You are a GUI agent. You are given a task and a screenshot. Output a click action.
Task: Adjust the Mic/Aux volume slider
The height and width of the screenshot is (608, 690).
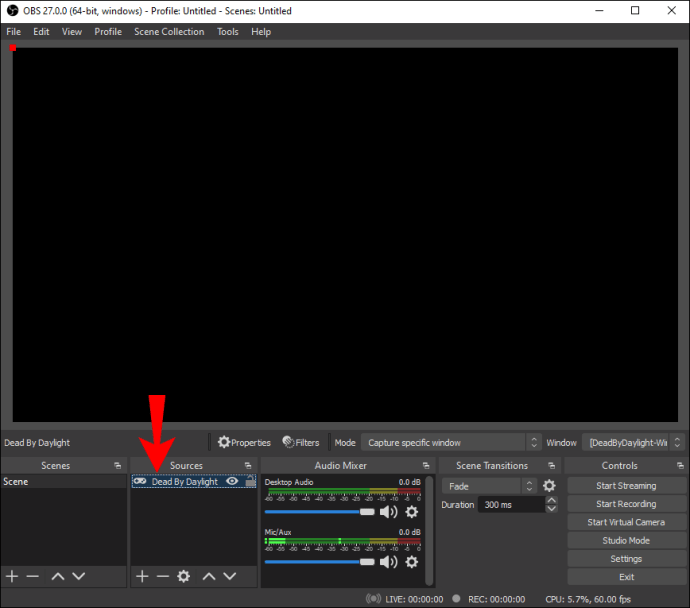click(x=319, y=562)
